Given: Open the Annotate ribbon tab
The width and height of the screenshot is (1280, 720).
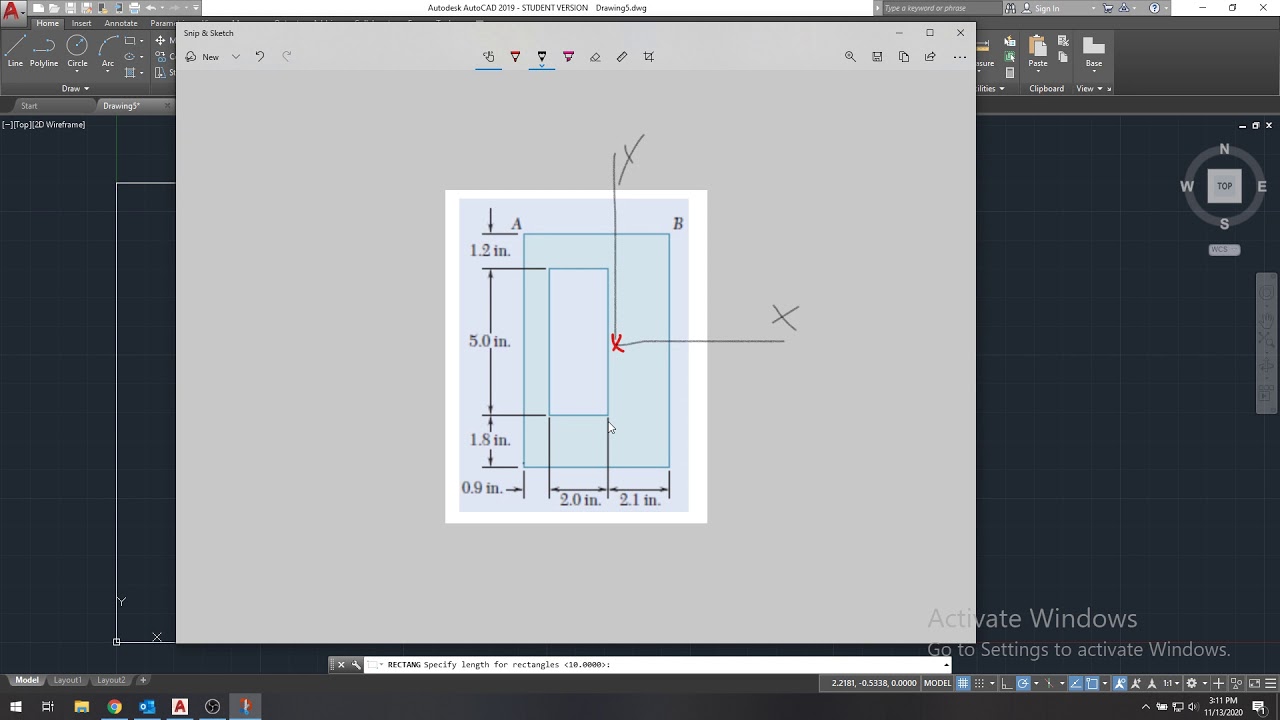Looking at the screenshot, I should pyautogui.click(x=121, y=23).
